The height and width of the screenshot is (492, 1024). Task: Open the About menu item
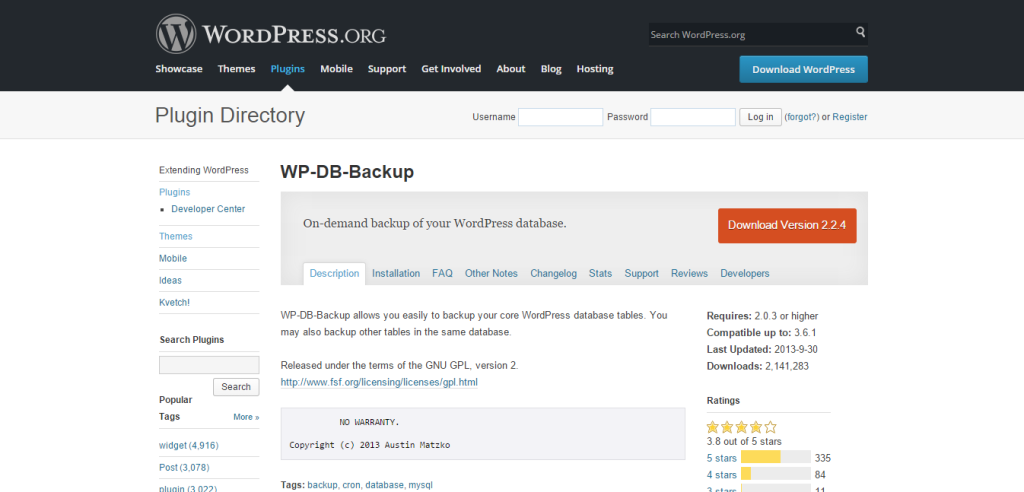511,69
